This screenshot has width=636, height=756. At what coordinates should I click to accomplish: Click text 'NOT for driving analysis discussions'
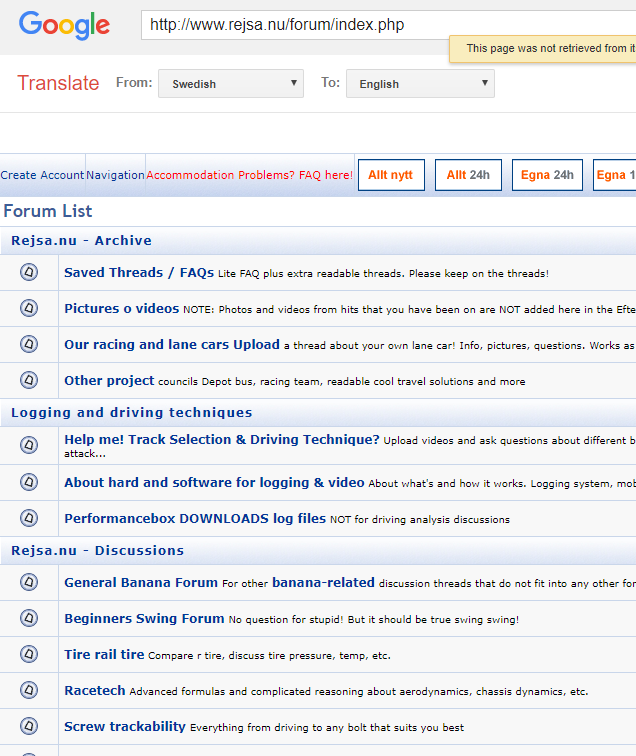(419, 520)
